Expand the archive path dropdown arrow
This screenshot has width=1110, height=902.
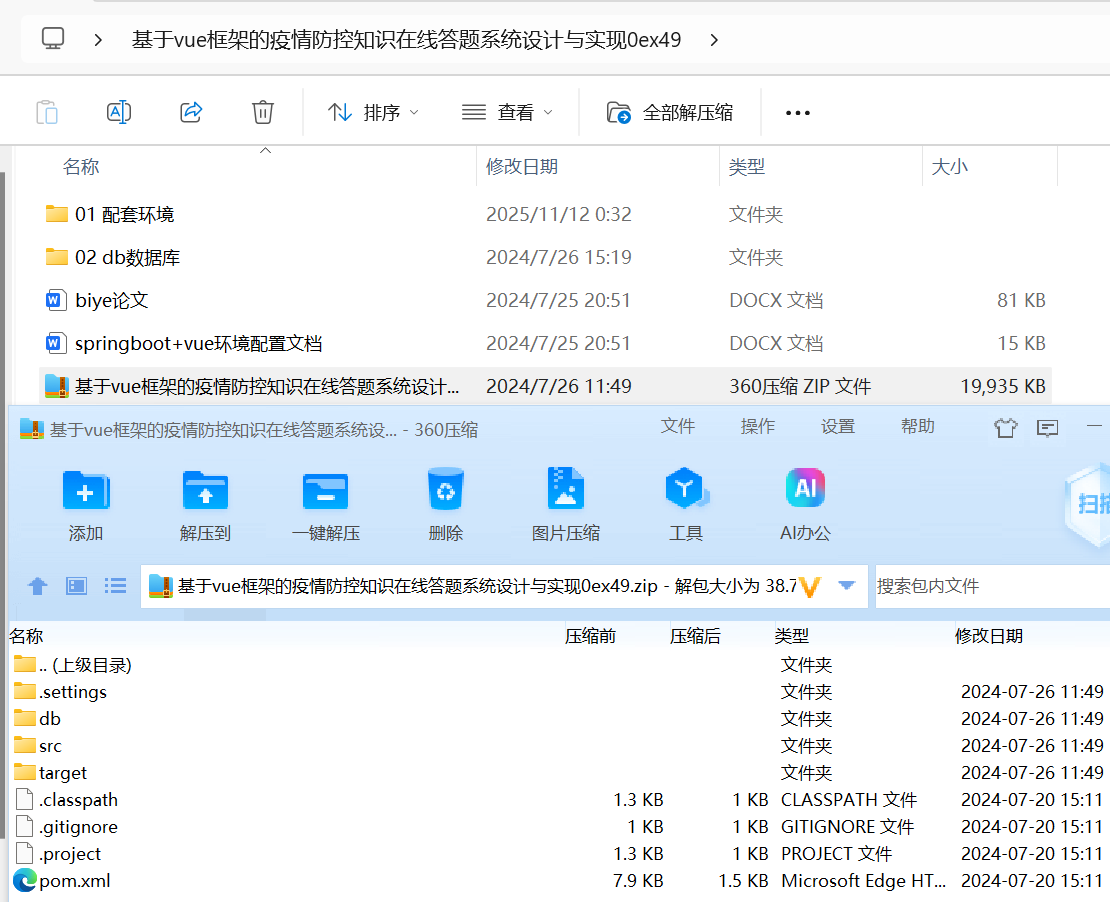[844, 586]
